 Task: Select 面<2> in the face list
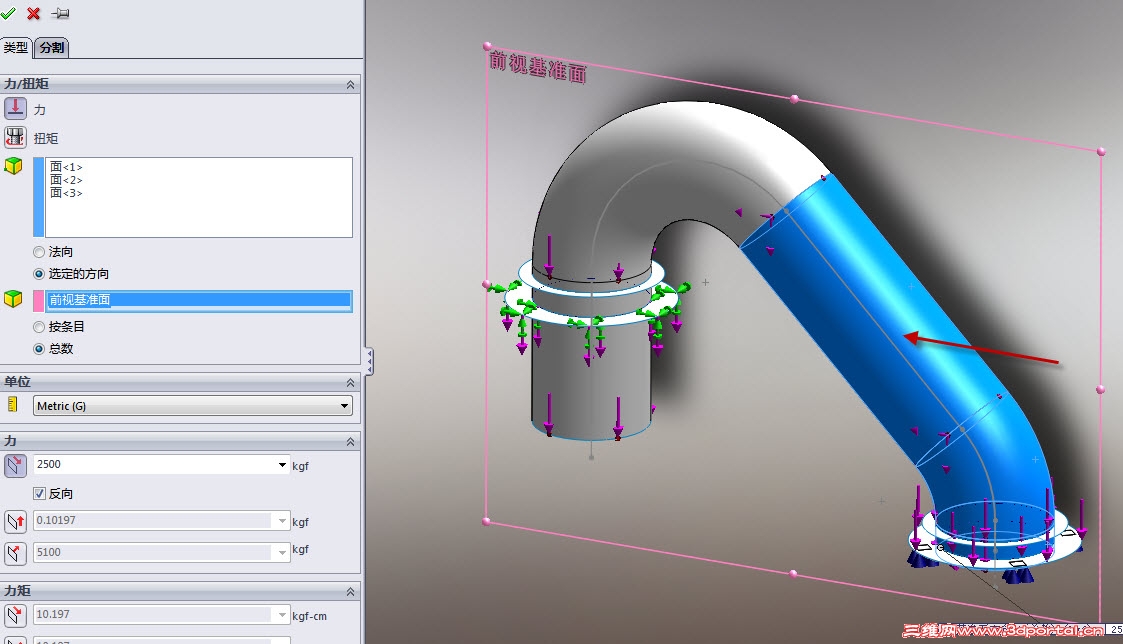pyautogui.click(x=66, y=180)
